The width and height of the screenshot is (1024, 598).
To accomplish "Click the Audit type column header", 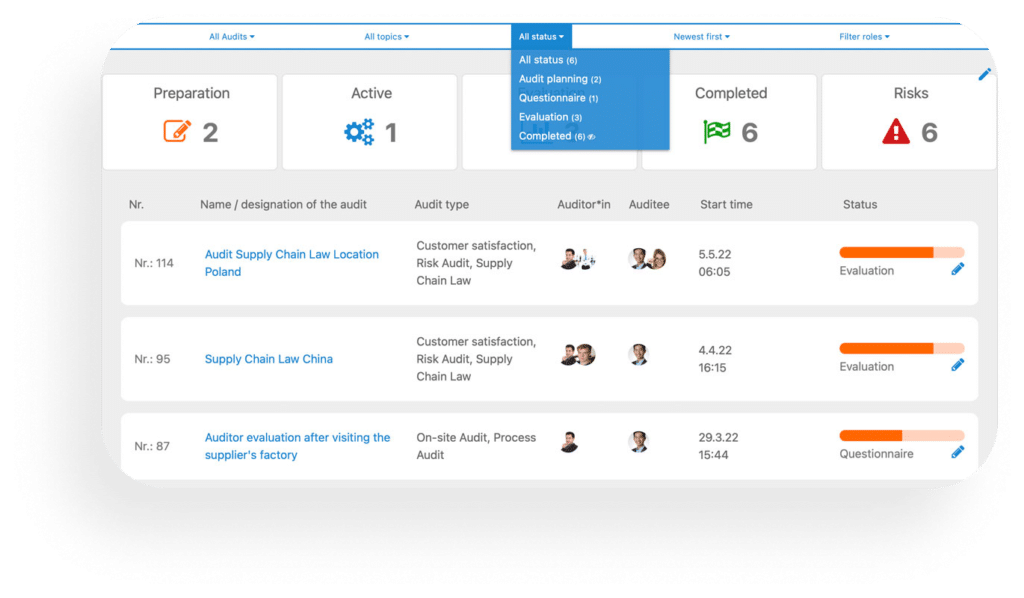I will point(441,204).
